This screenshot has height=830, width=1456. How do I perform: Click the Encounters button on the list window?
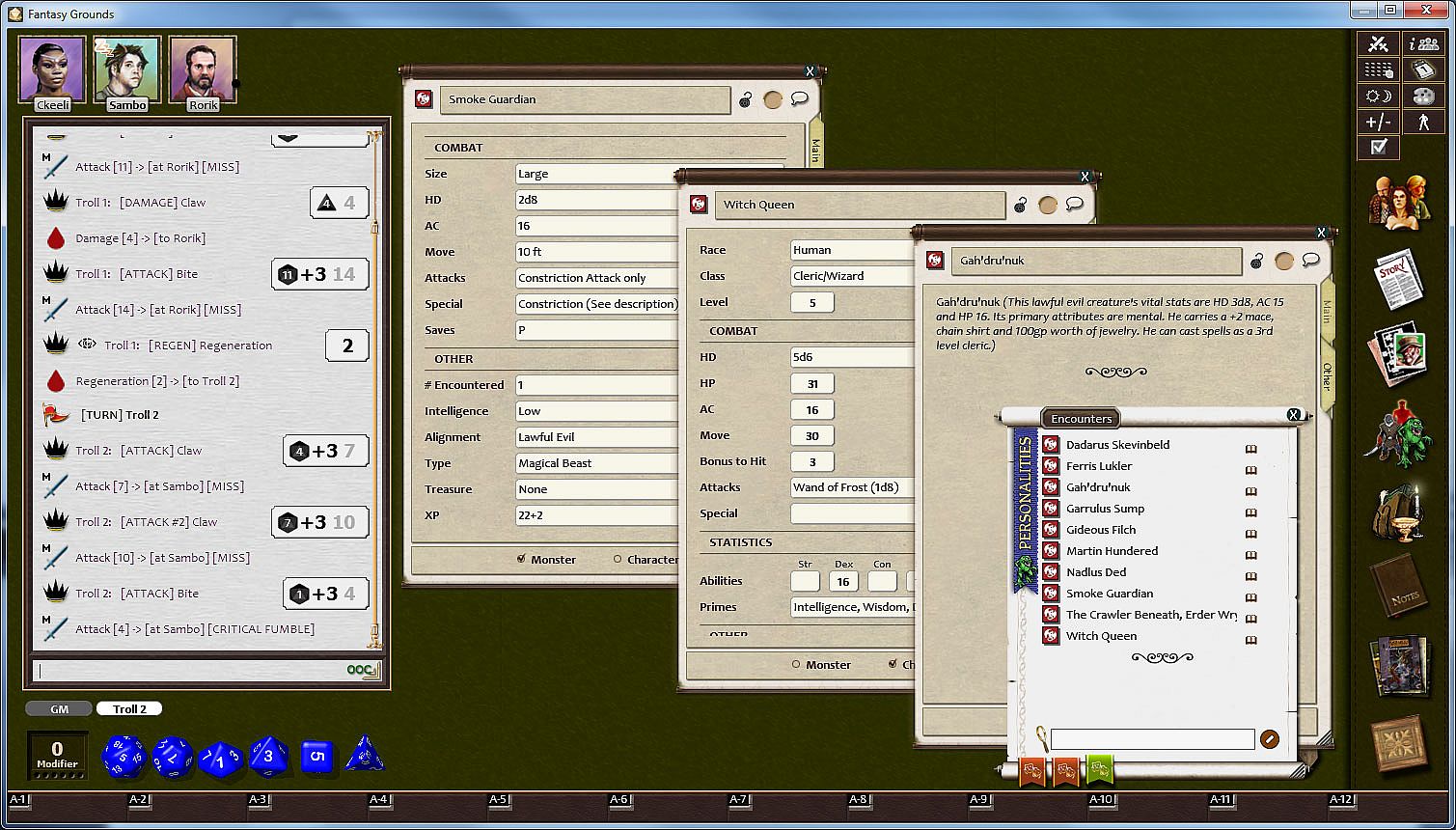pyautogui.click(x=1081, y=419)
